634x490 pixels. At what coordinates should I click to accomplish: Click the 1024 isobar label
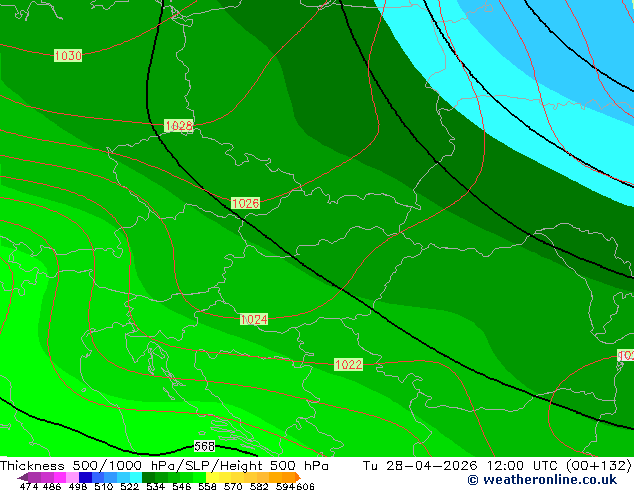[254, 319]
